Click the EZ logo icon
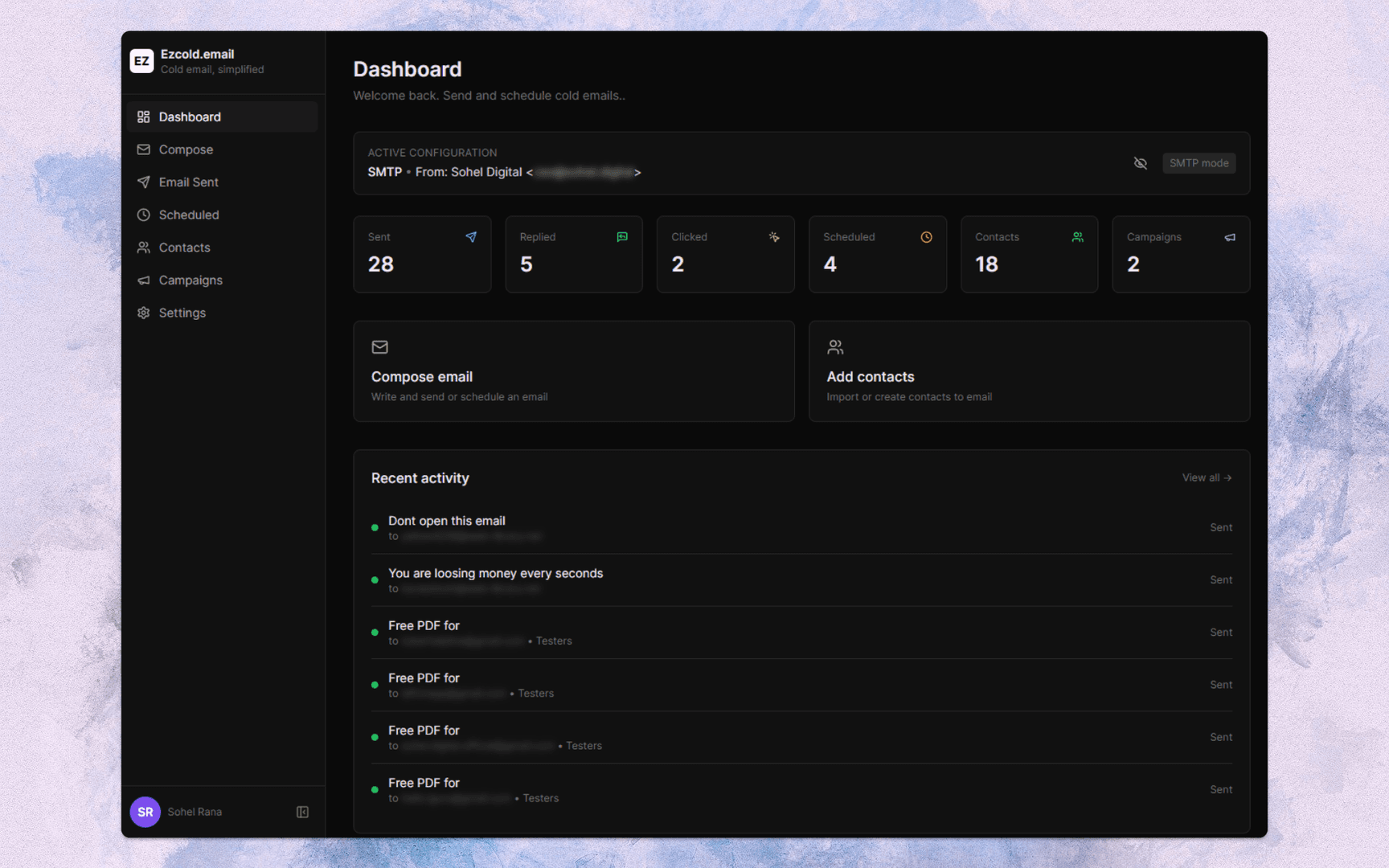 pos(141,61)
